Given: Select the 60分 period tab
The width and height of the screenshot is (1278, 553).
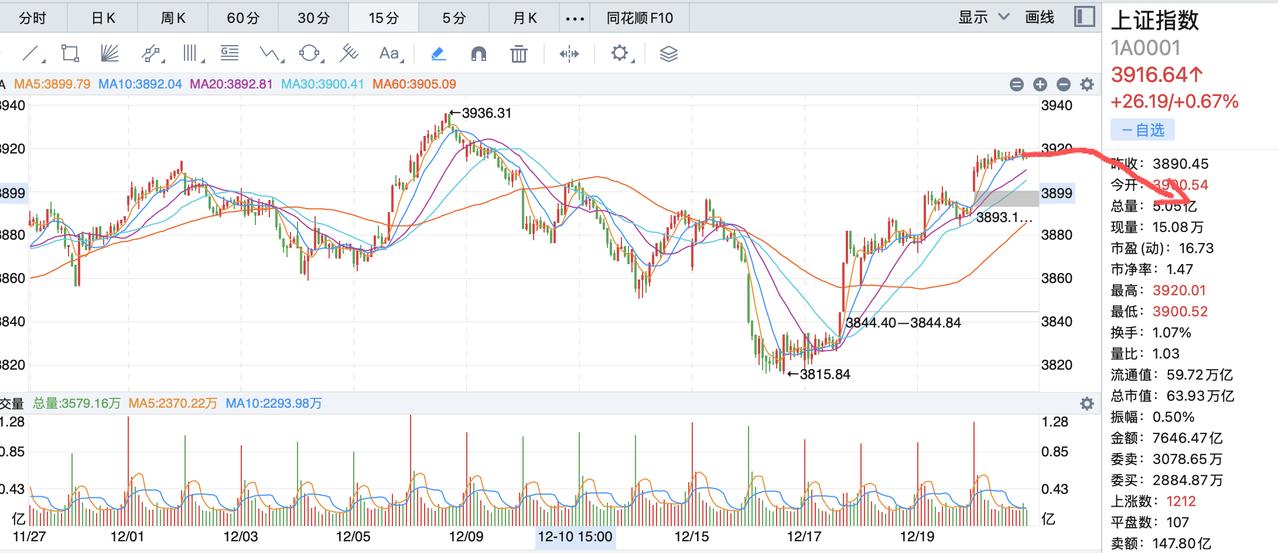Looking at the screenshot, I should point(243,17).
